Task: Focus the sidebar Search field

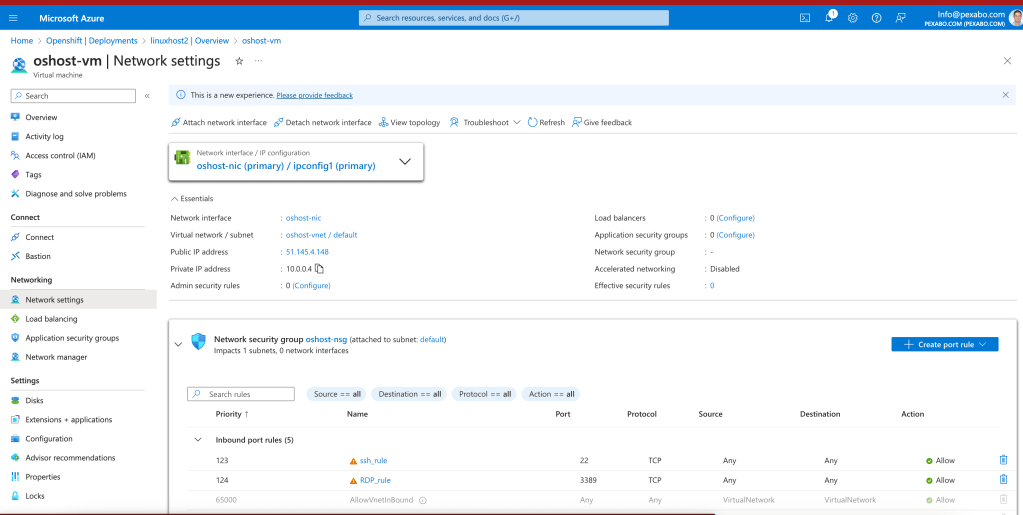Action: pyautogui.click(x=73, y=96)
